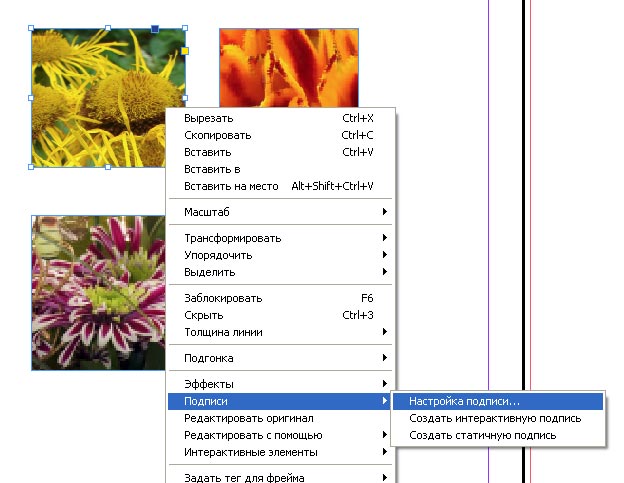Open Настройка подписи… dialog
Image resolution: width=624 pixels, height=483 pixels.
pyautogui.click(x=498, y=401)
